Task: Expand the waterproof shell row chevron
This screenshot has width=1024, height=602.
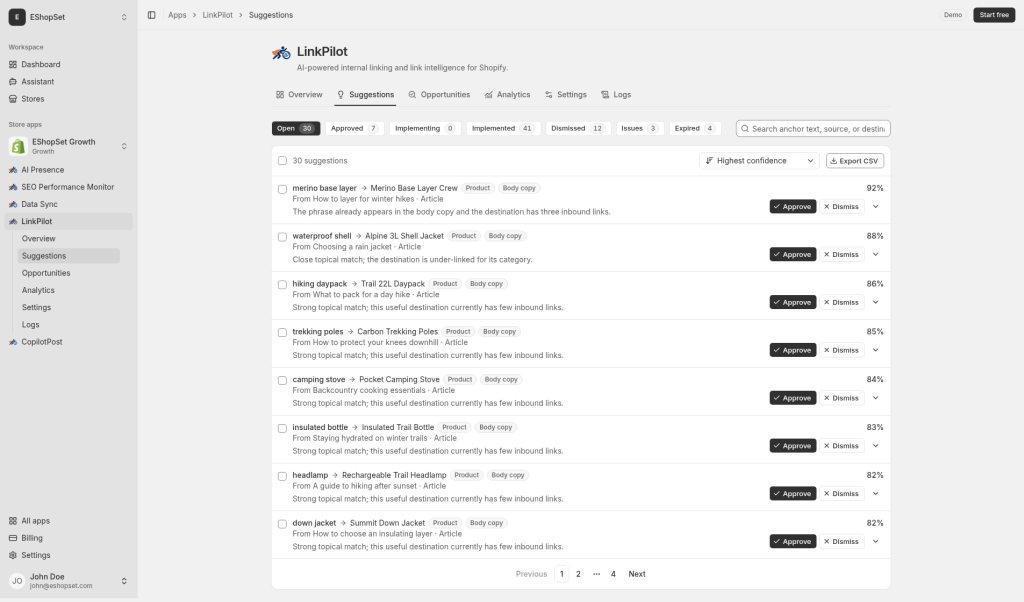Action: click(876, 255)
